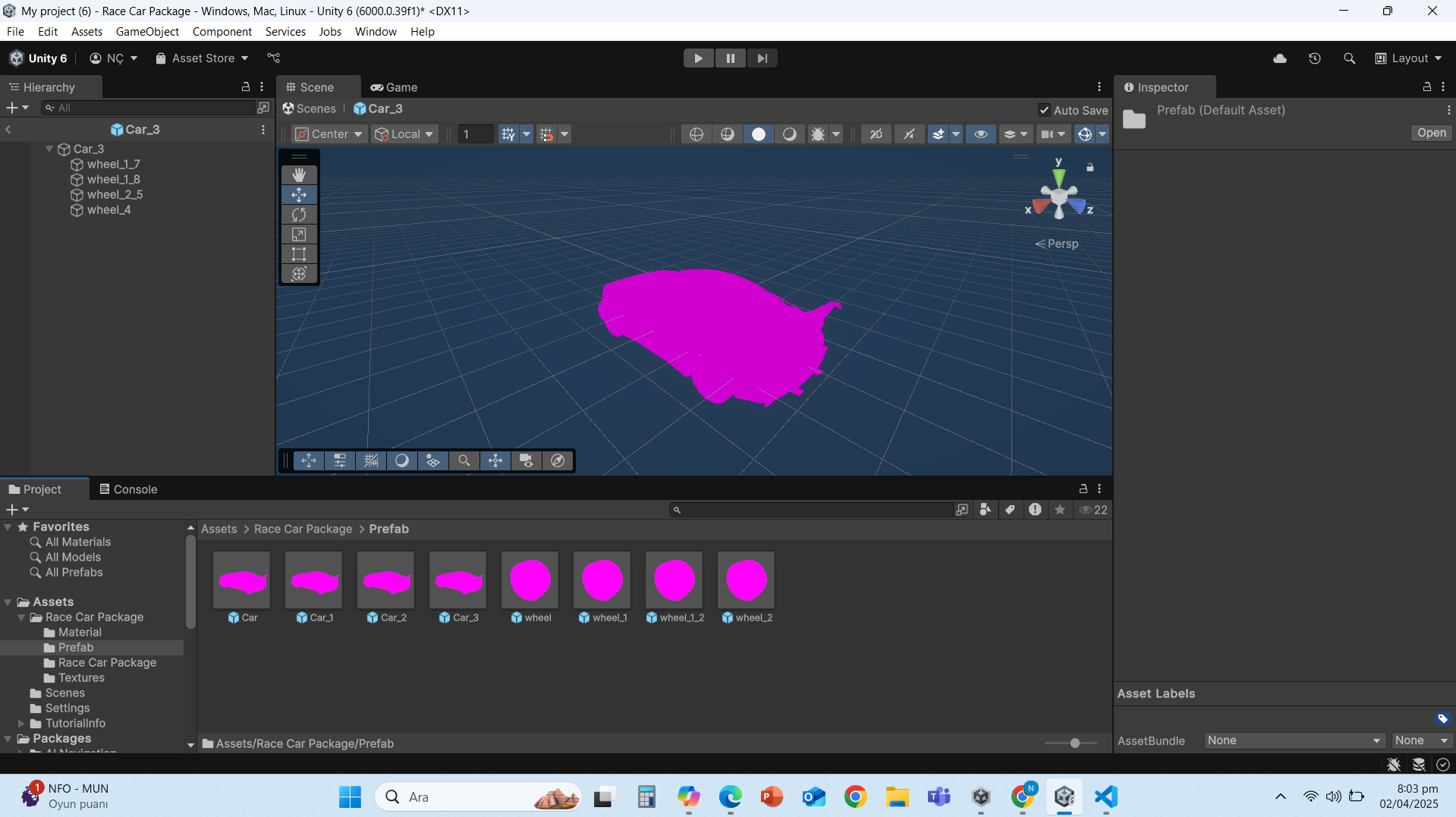Collapse the Favorites section
This screenshot has height=817, width=1456.
pyautogui.click(x=8, y=527)
